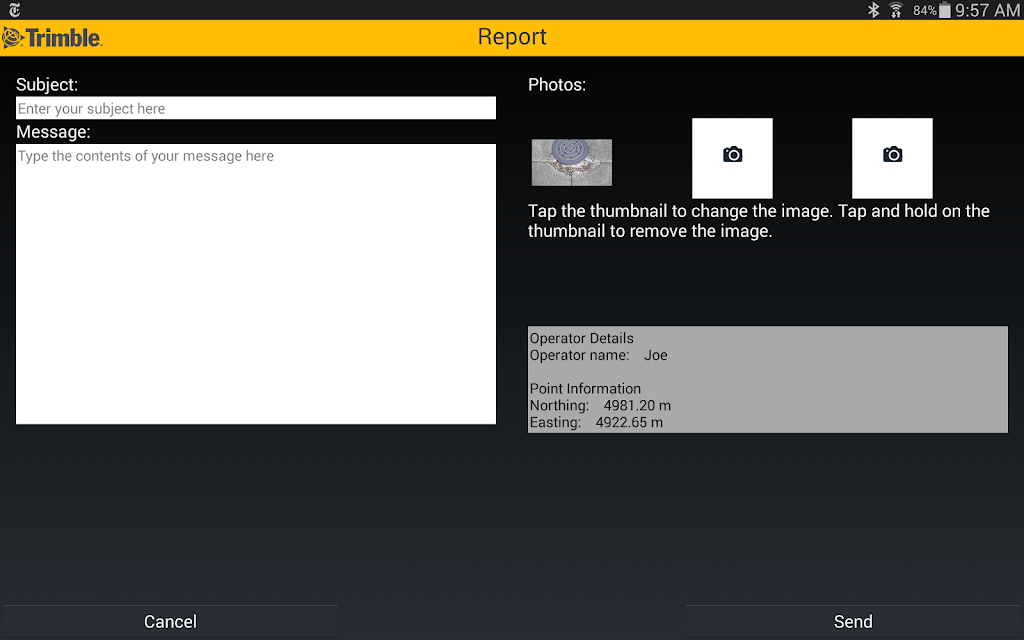This screenshot has height=640, width=1024.
Task: Tap the Report title in header
Action: [512, 37]
